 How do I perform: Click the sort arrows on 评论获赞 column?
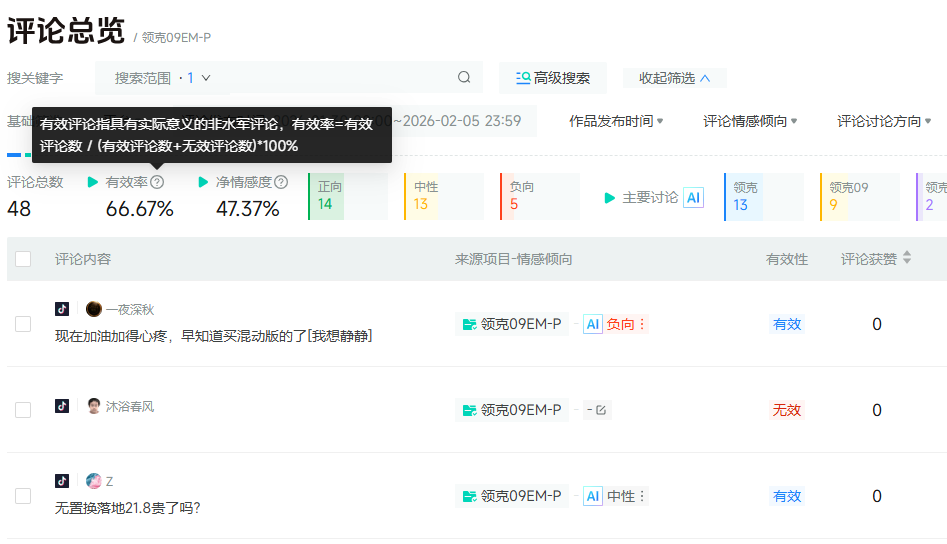[907, 258]
